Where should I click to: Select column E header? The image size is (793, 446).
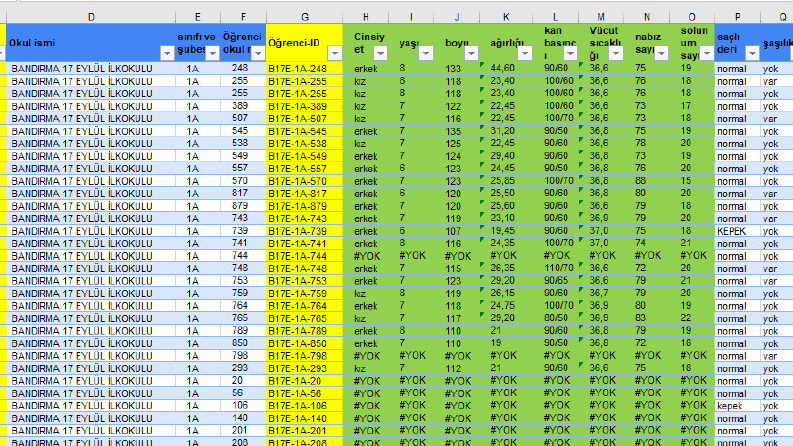point(198,17)
